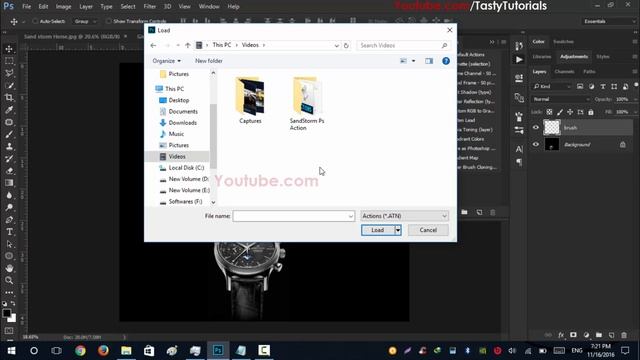This screenshot has width=640, height=360.
Task: Select the Pen tool
Action: point(9,220)
